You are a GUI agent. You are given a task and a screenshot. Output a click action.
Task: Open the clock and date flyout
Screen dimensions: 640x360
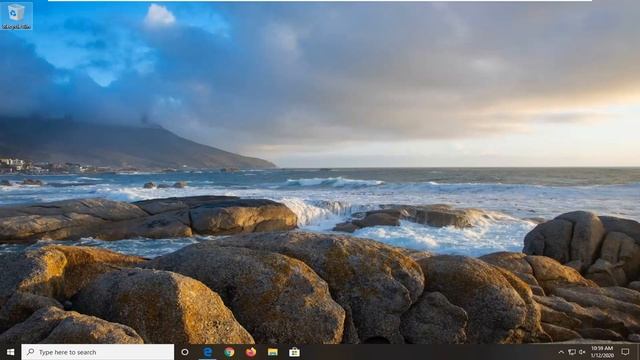click(602, 352)
